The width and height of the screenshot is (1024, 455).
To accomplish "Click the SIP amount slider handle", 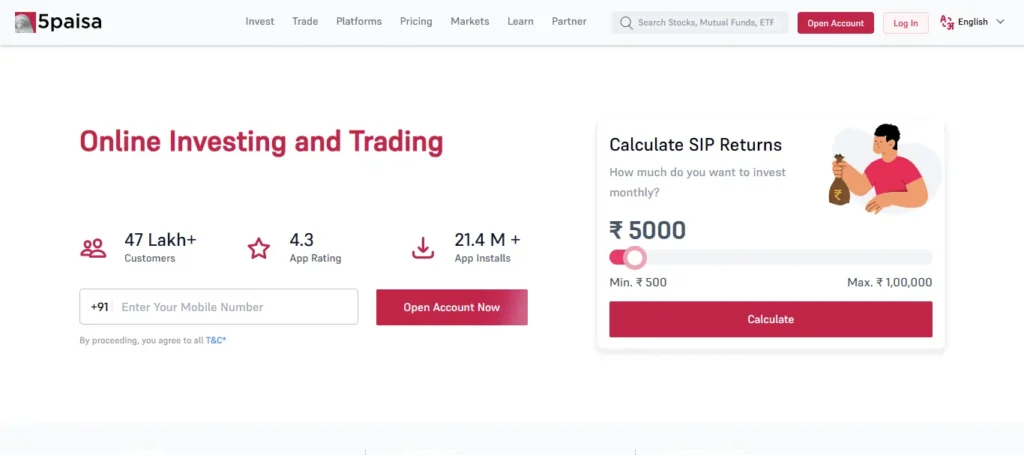I will pos(634,257).
